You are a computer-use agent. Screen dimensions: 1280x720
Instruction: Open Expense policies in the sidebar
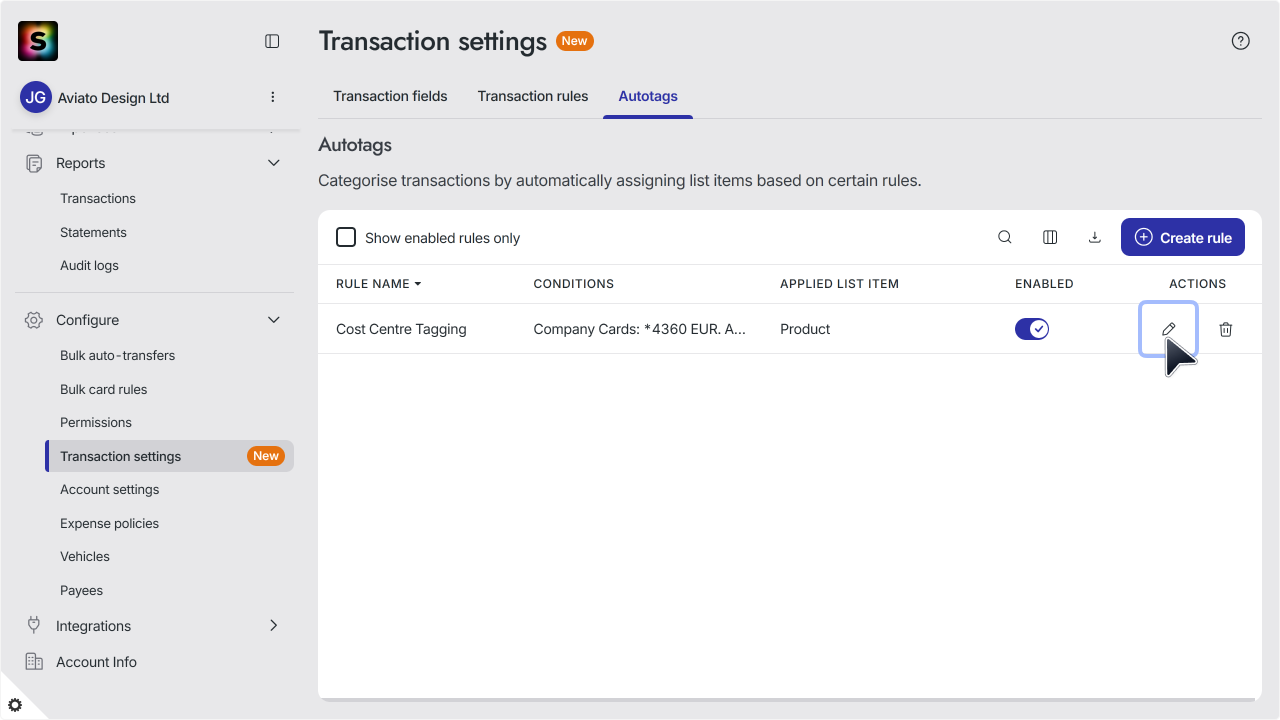click(x=109, y=523)
